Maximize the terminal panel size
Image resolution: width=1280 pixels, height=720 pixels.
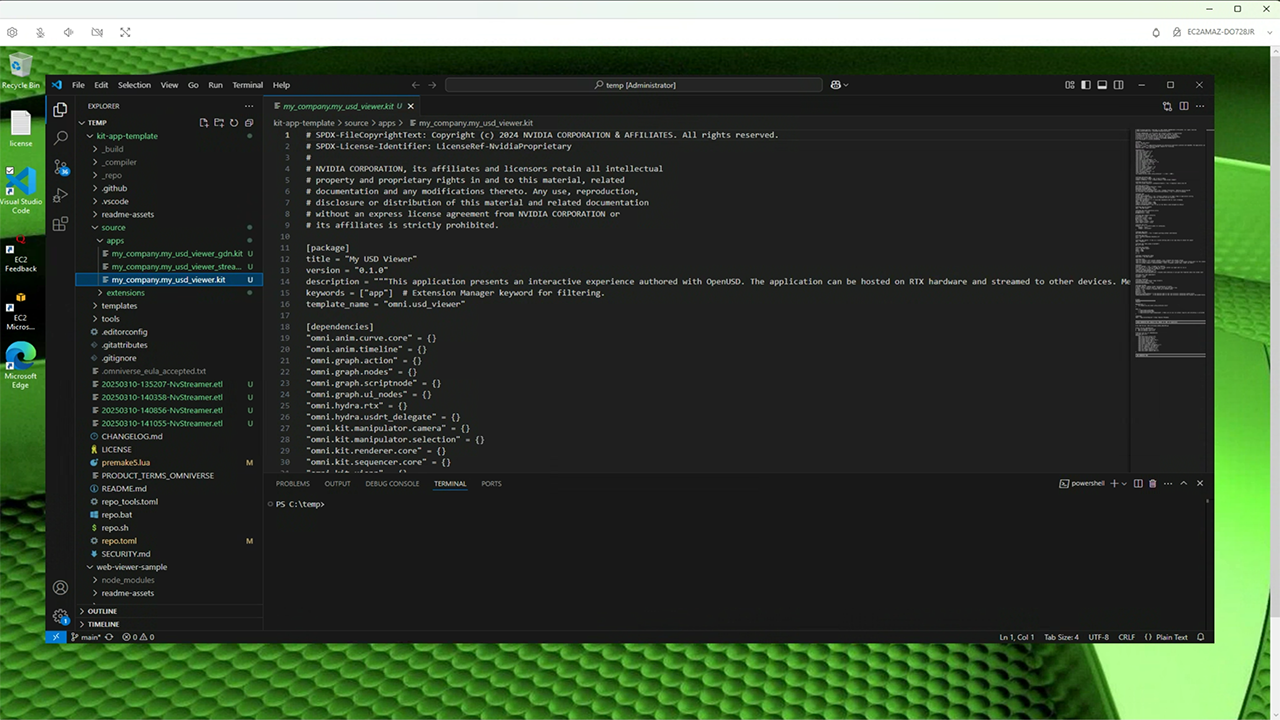(1184, 483)
